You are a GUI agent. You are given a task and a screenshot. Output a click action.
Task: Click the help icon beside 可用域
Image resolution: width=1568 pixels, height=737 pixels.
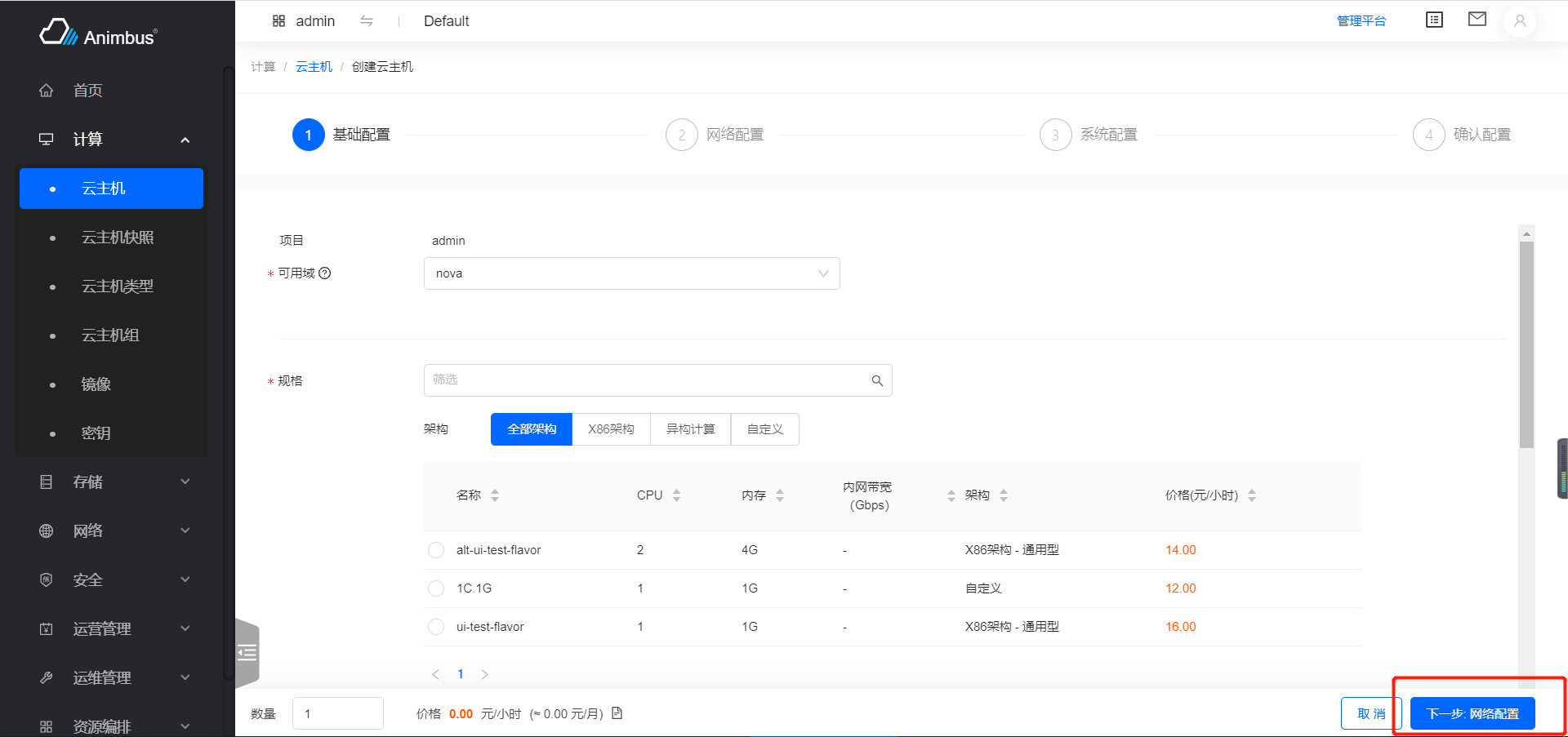[325, 273]
